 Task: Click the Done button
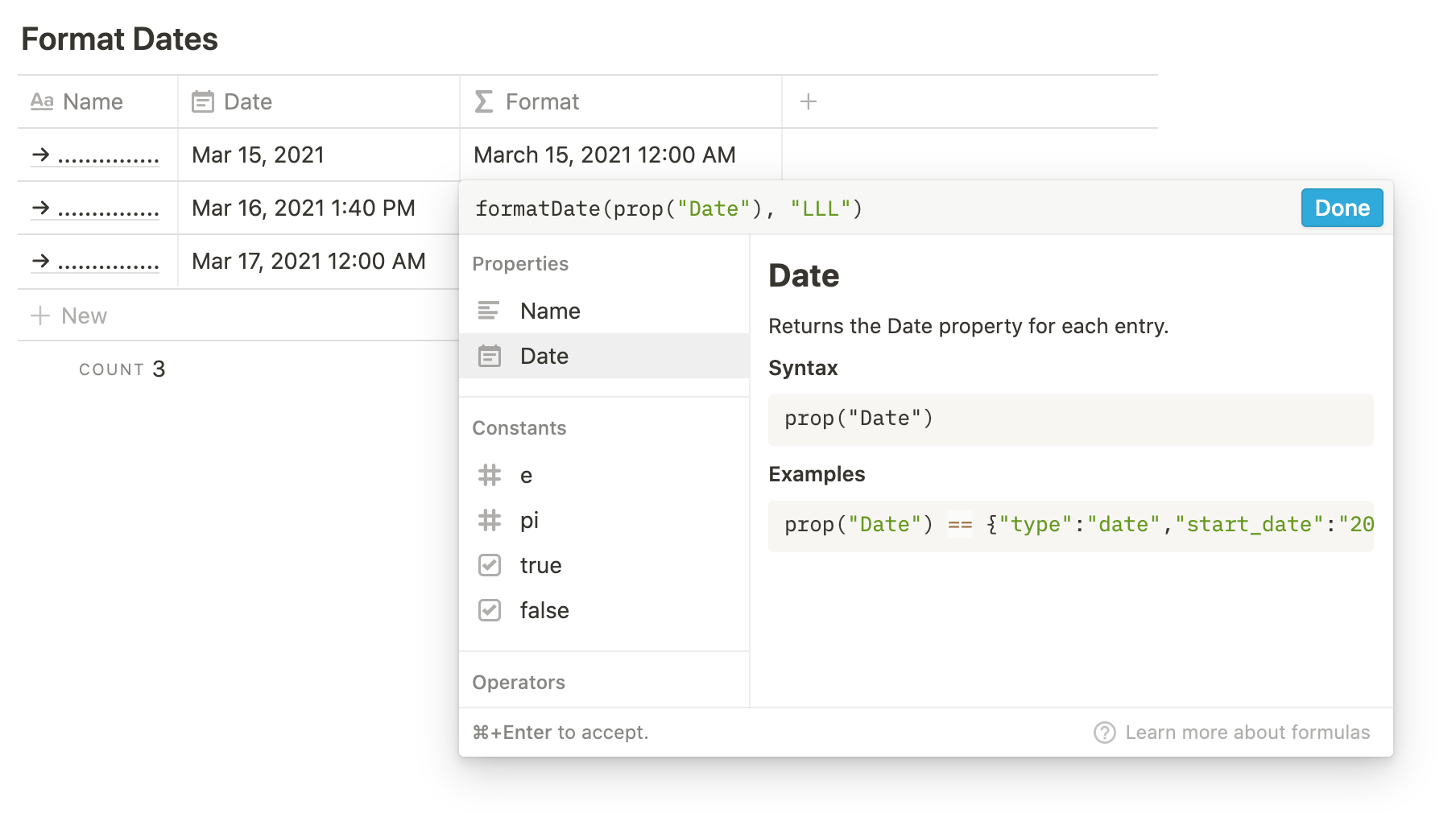[x=1342, y=208]
